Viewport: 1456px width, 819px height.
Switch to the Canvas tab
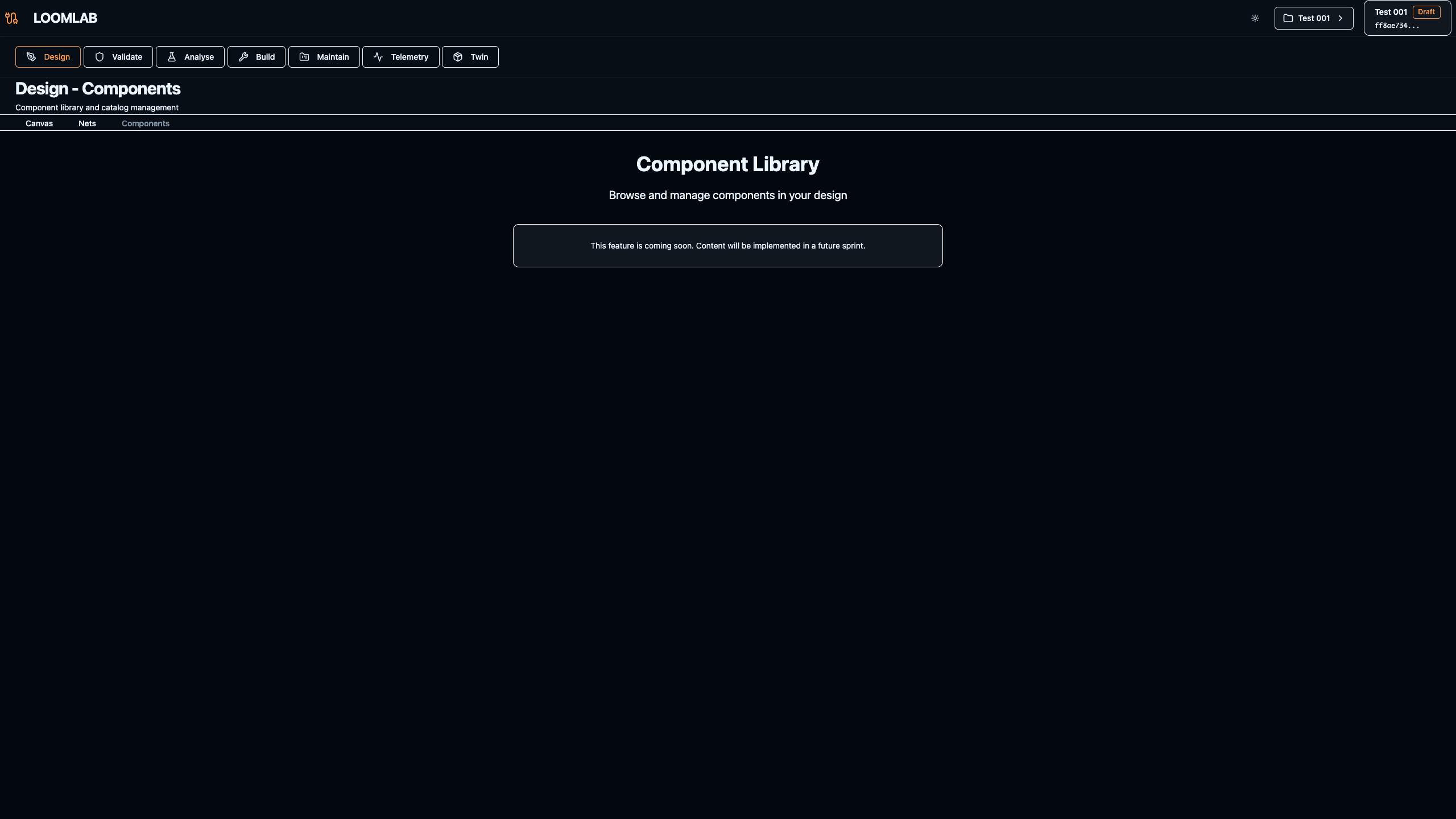coord(39,123)
